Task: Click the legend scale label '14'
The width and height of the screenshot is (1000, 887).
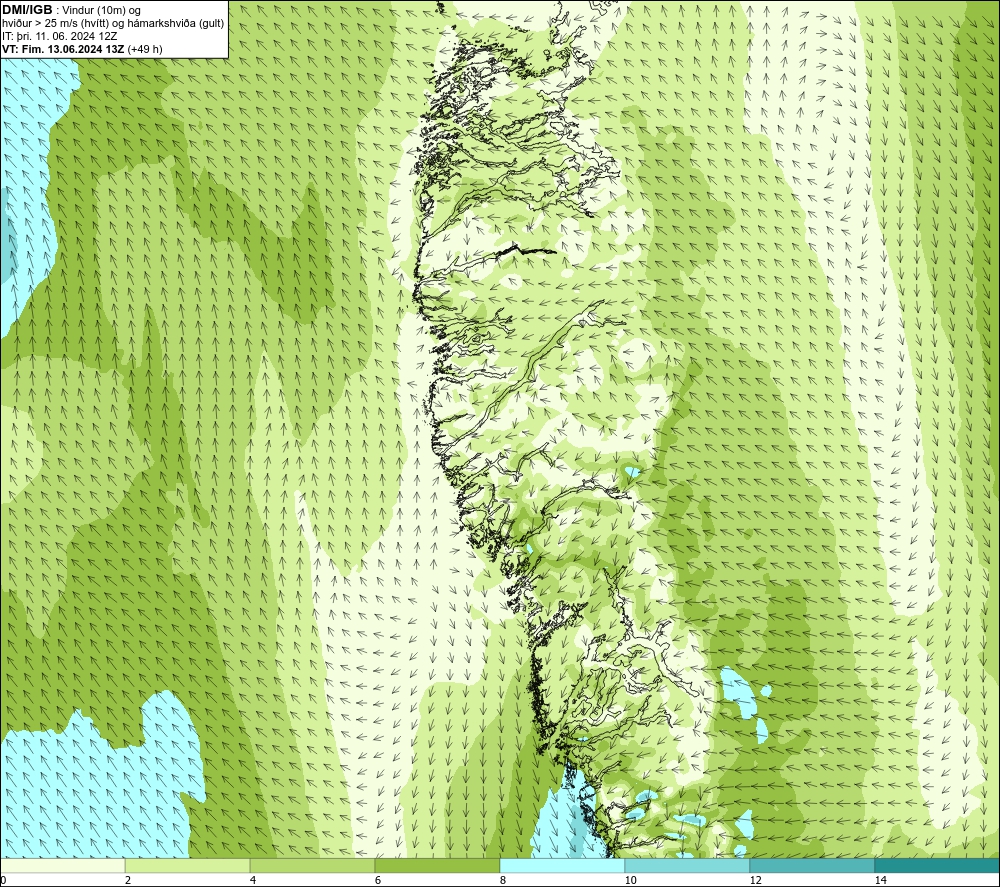Action: 880,881
